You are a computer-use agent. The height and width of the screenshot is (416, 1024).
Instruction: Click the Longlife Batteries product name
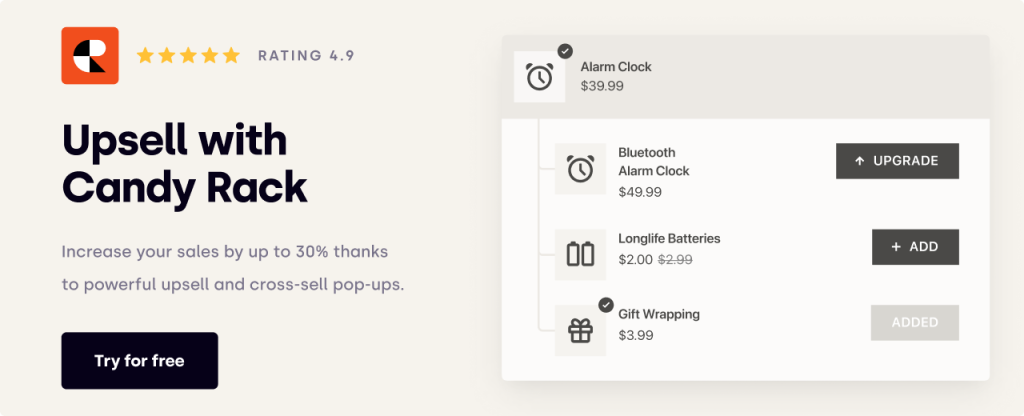click(x=669, y=238)
